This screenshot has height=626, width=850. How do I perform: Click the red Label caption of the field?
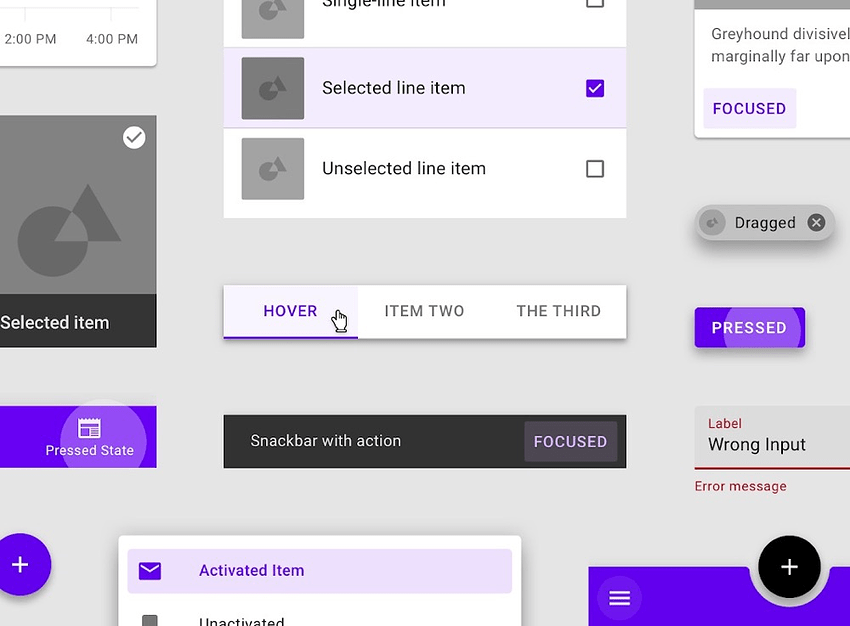pyautogui.click(x=725, y=423)
